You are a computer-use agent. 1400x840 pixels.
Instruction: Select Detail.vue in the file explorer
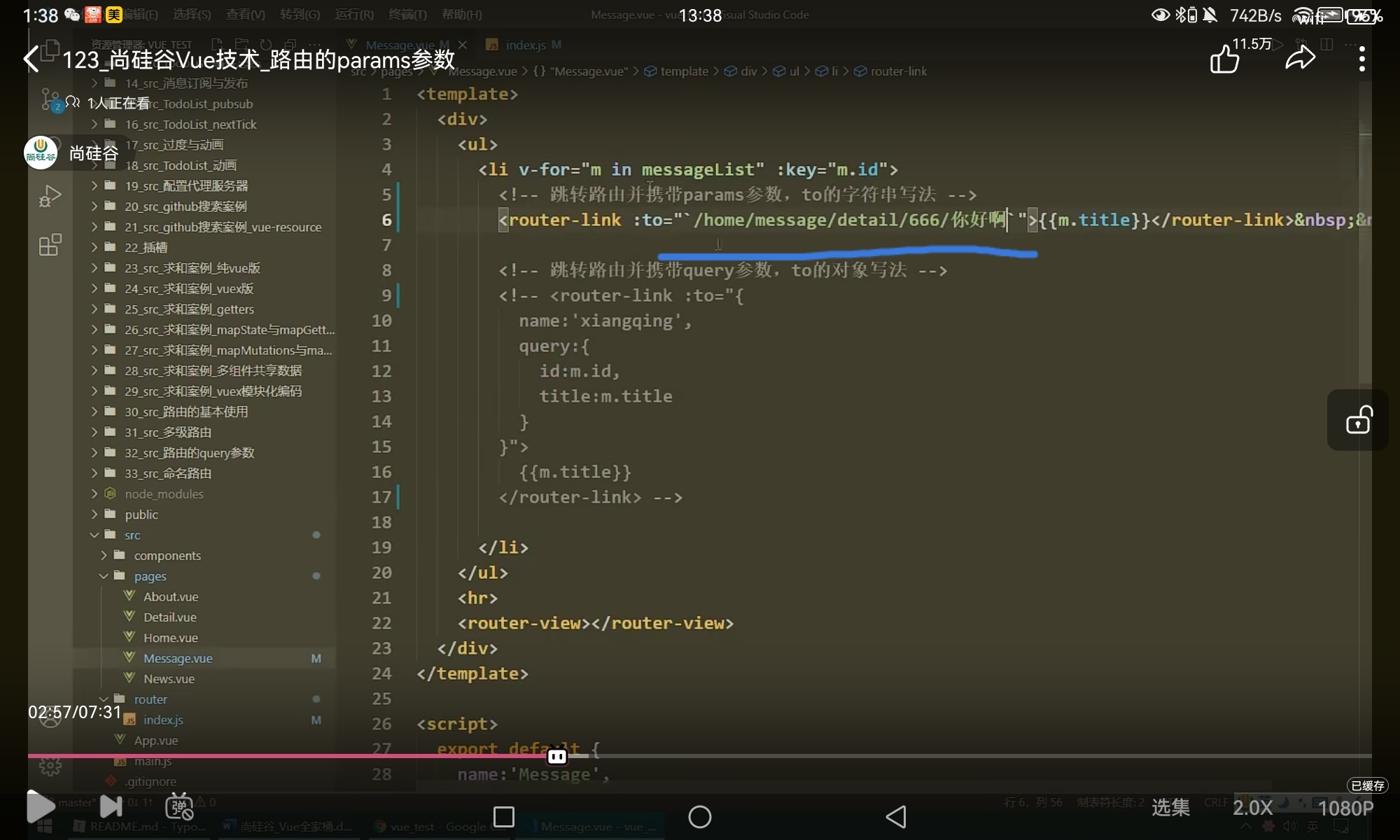point(169,617)
